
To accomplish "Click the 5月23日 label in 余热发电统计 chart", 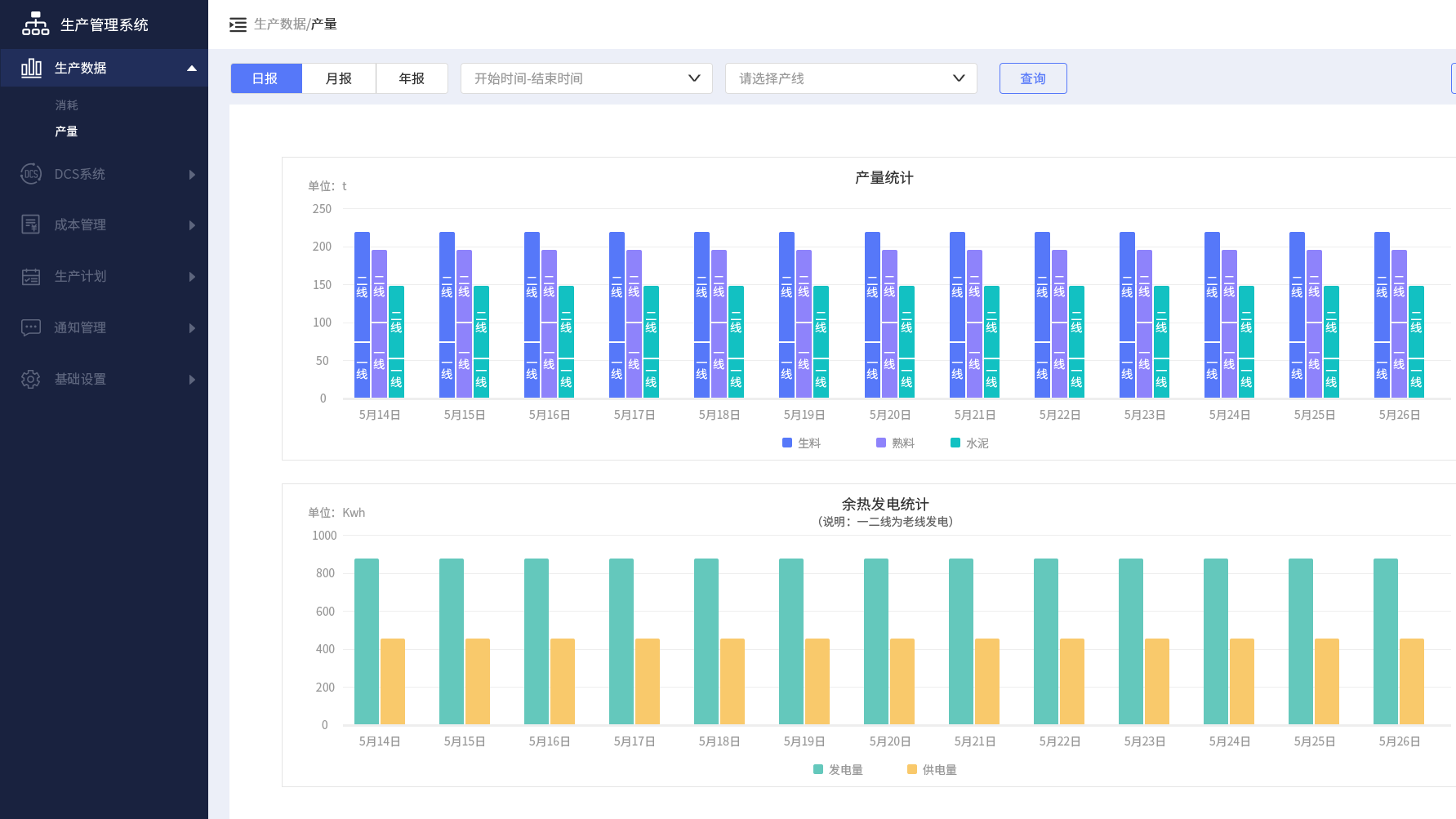I will (1145, 741).
